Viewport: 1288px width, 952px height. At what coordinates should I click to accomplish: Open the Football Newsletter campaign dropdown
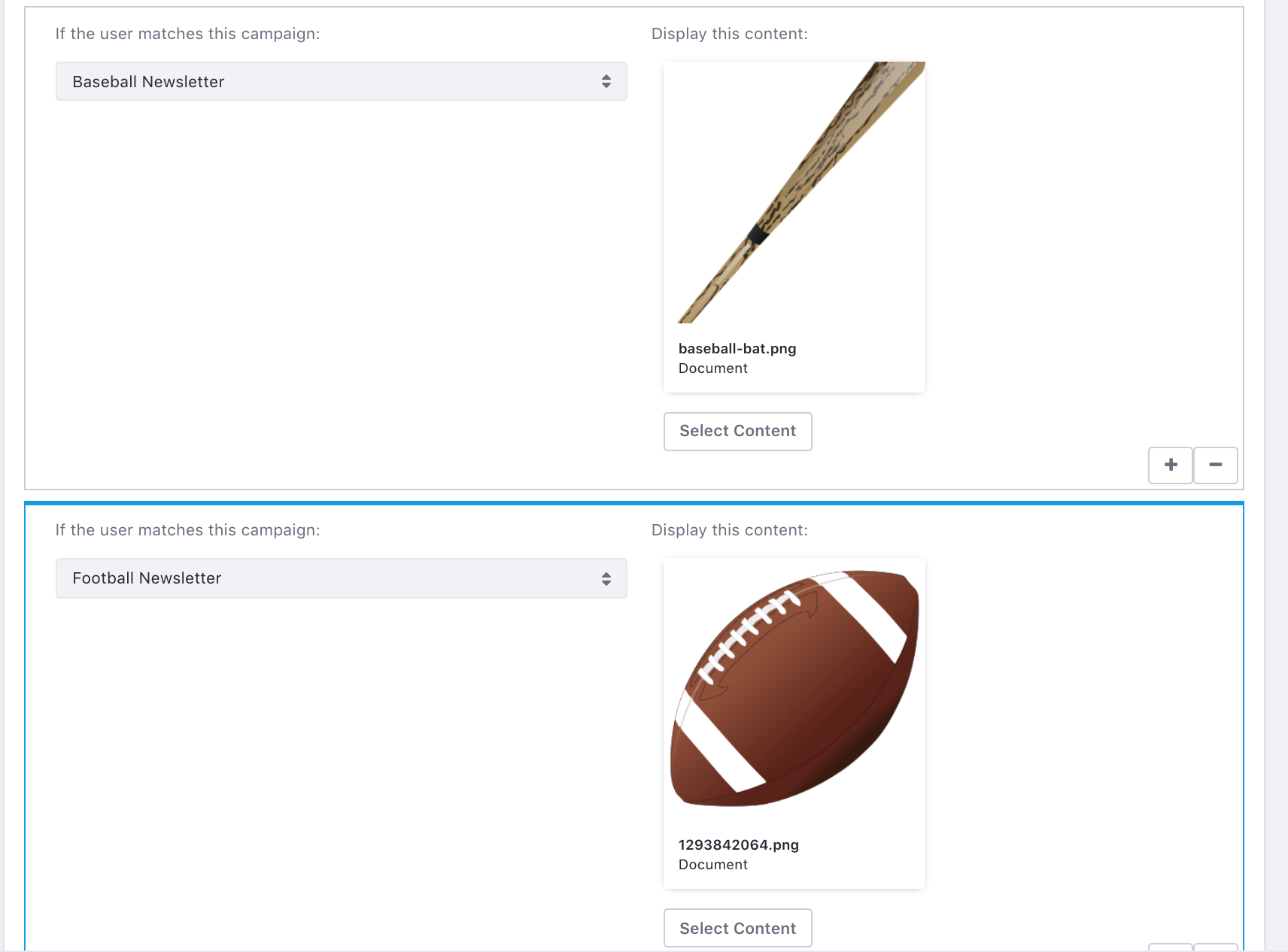[341, 578]
